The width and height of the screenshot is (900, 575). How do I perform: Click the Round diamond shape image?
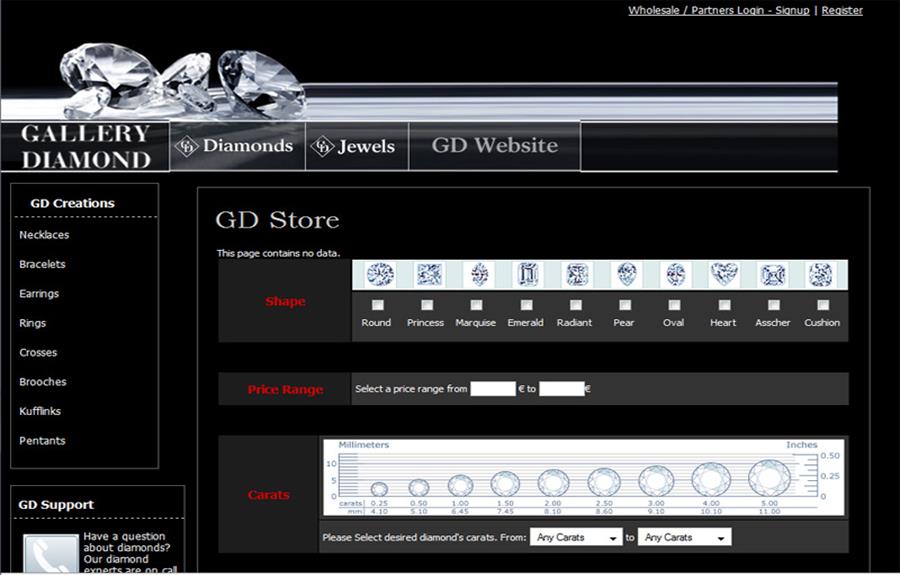[380, 274]
